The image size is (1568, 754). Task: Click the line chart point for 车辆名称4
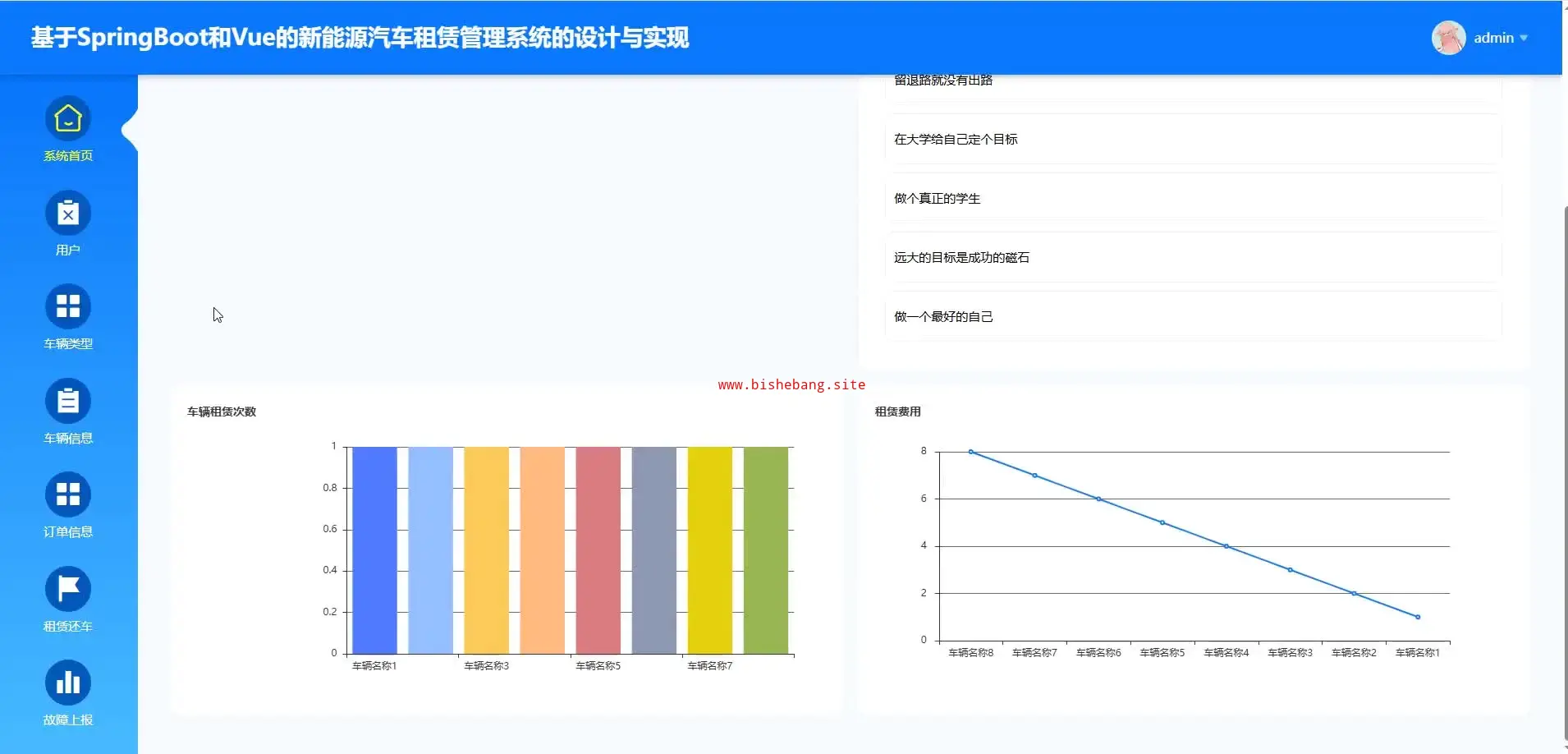pyautogui.click(x=1226, y=546)
